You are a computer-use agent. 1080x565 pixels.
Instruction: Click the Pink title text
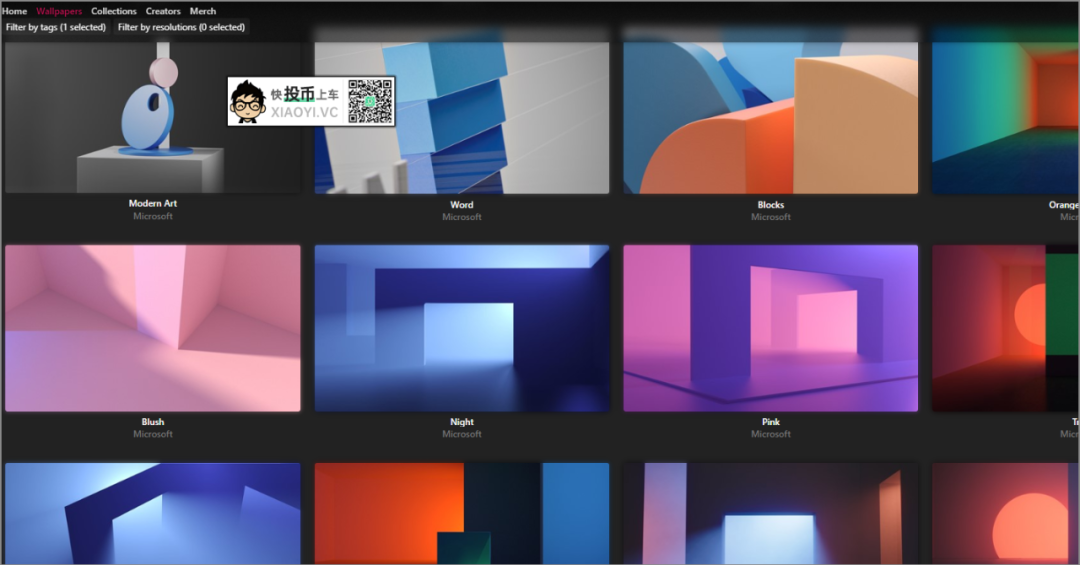click(x=771, y=422)
